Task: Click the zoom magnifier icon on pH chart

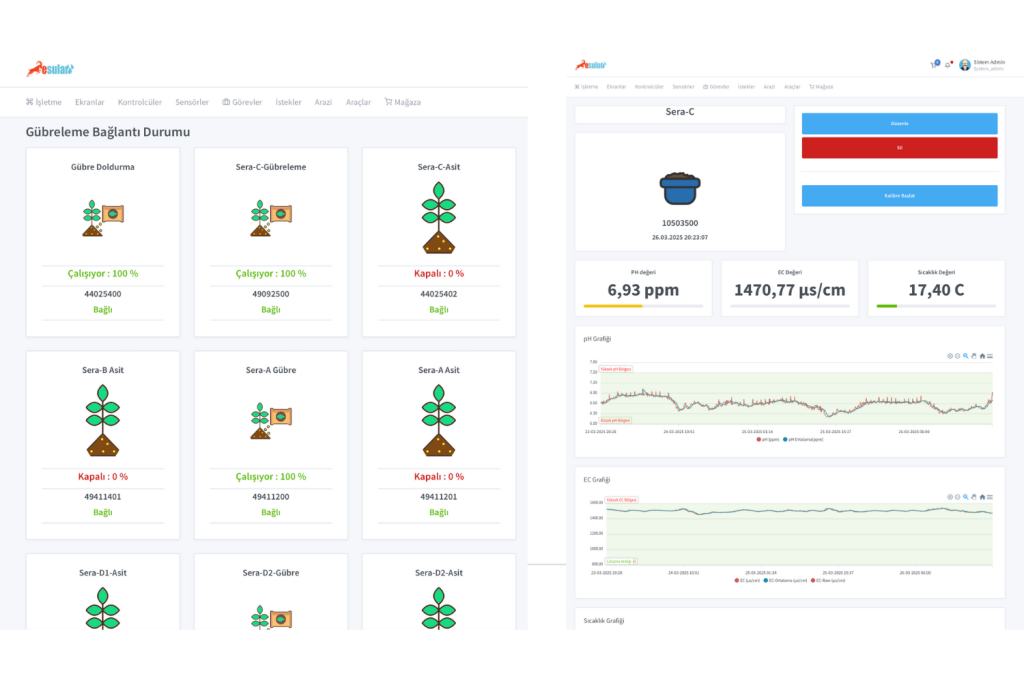Action: [966, 355]
